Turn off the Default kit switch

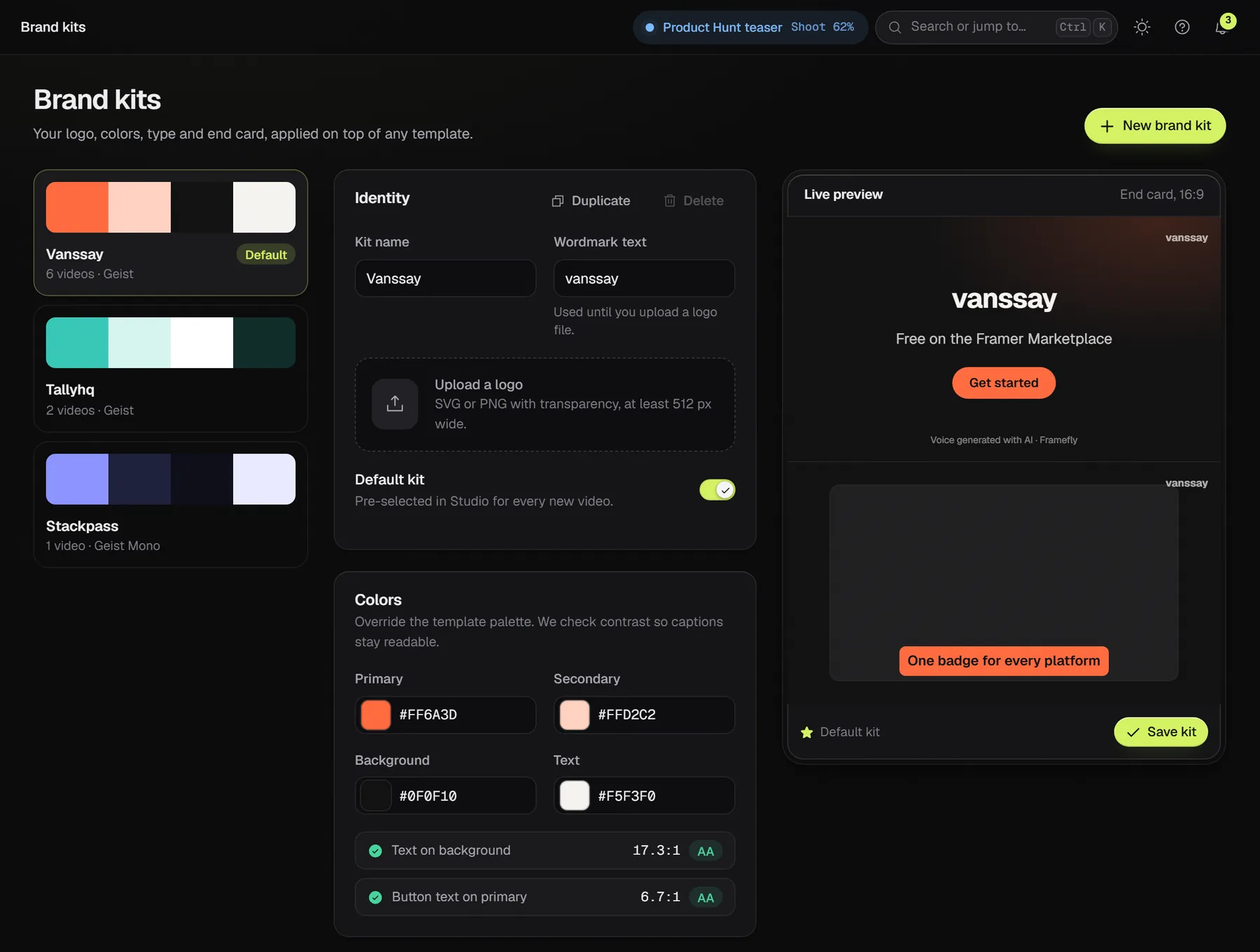pyautogui.click(x=717, y=490)
